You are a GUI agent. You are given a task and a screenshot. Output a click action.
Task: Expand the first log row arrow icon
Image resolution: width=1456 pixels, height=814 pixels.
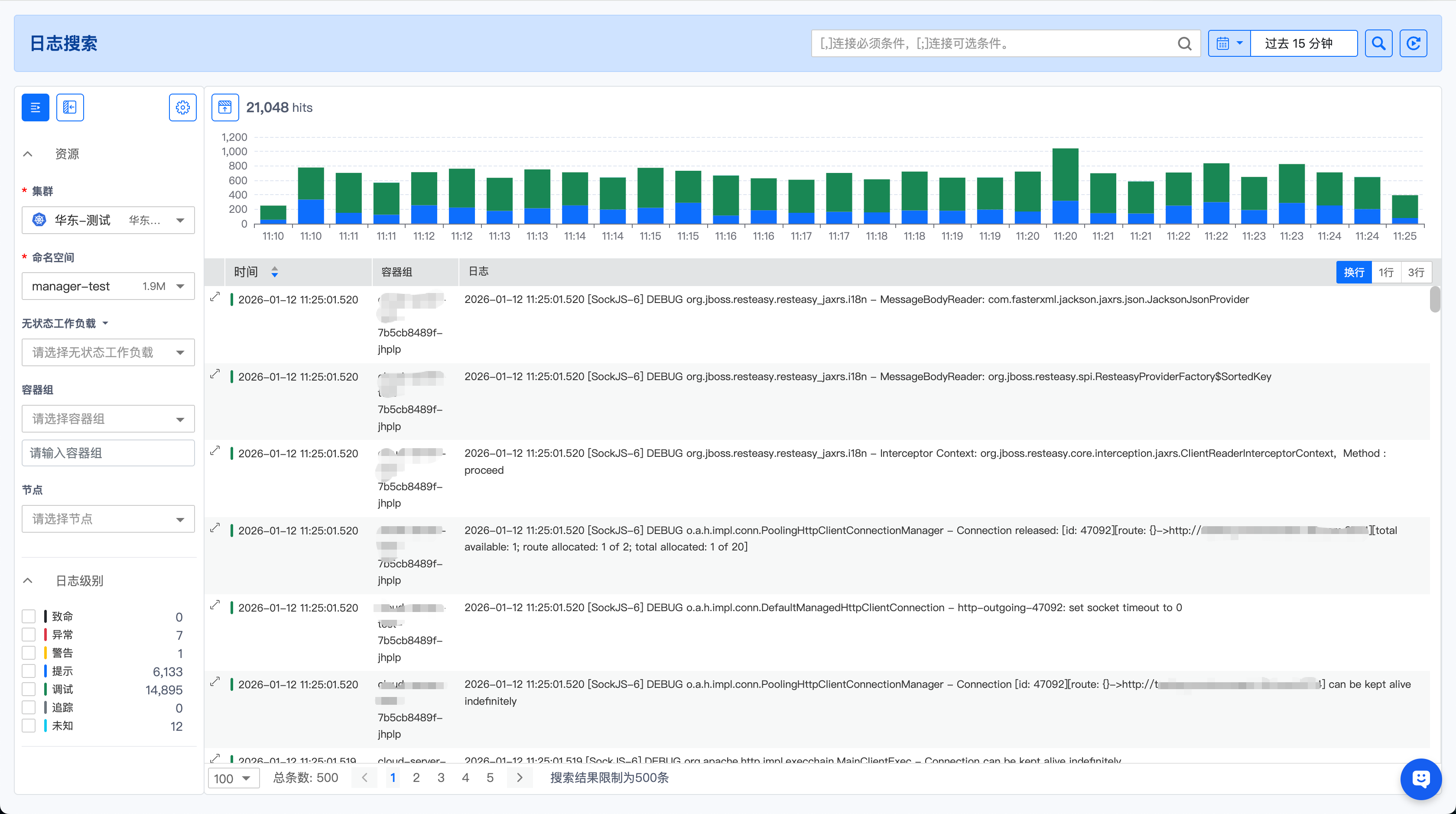(215, 297)
